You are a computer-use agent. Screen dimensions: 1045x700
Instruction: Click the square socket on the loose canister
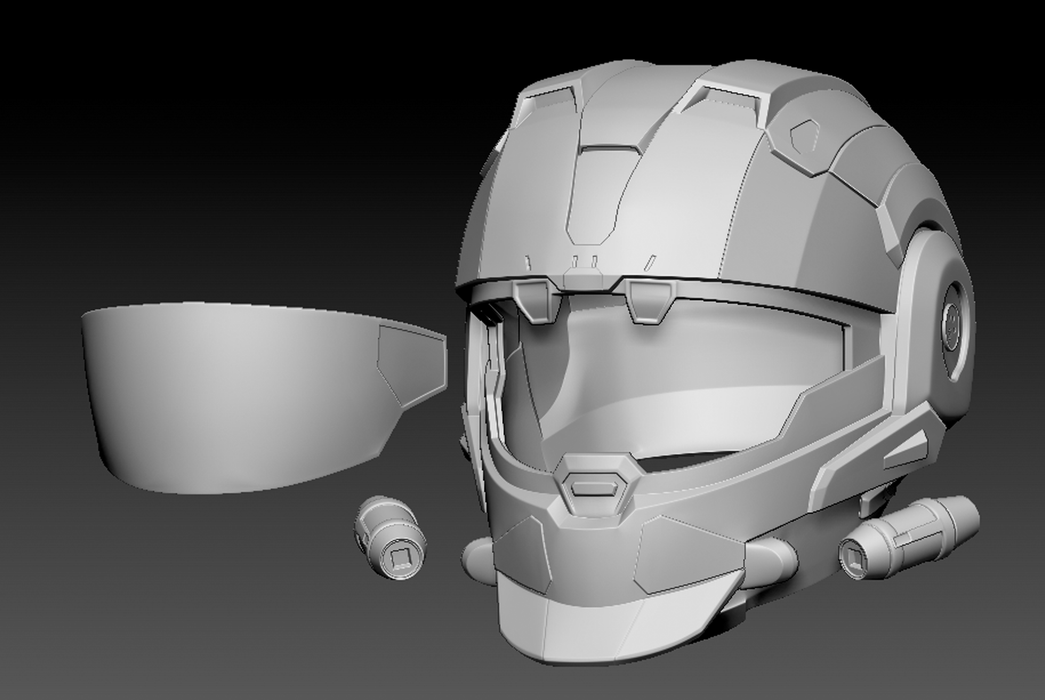coord(401,559)
